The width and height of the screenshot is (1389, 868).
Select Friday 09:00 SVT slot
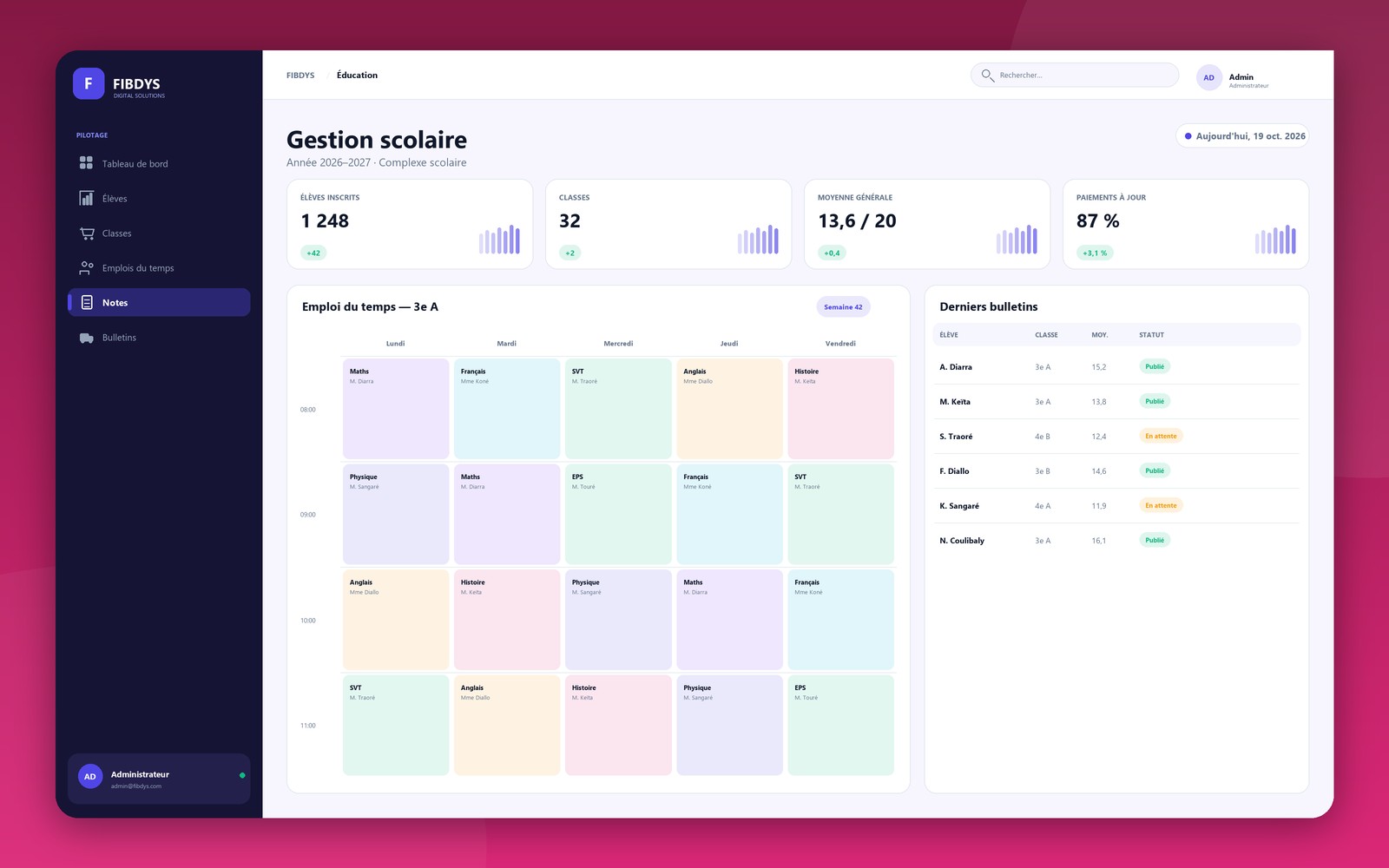(840, 514)
